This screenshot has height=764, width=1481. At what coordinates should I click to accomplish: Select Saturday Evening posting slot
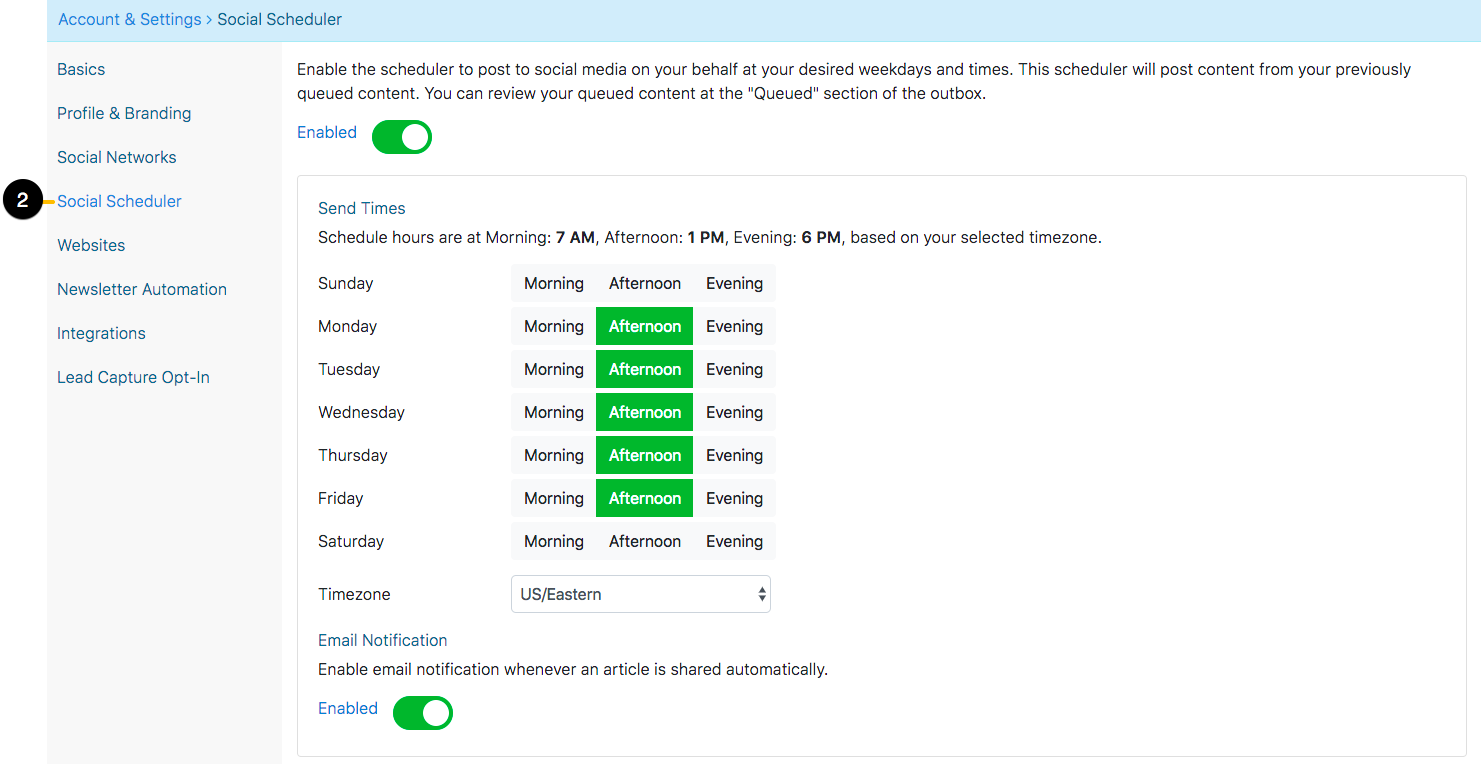pos(734,541)
